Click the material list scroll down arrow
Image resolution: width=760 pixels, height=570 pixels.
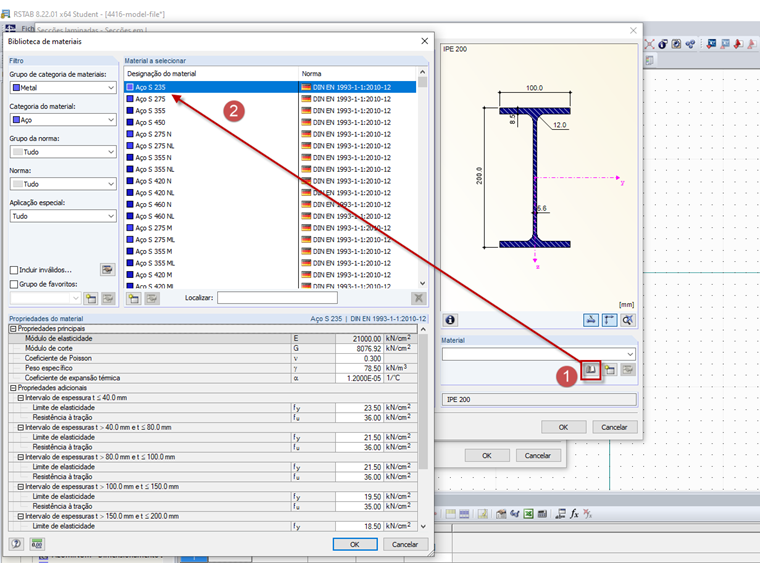[x=422, y=284]
